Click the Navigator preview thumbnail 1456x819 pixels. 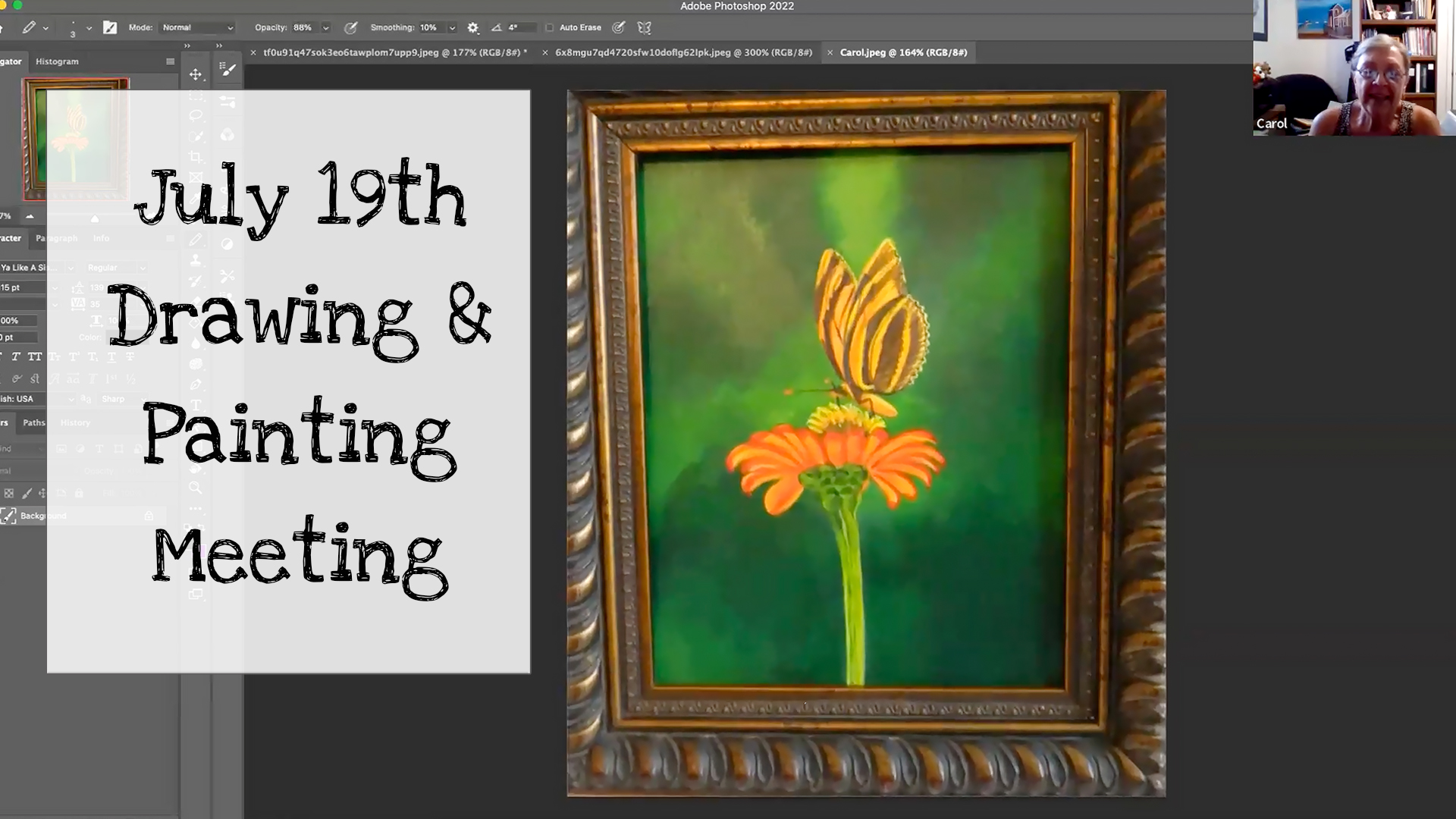(76, 139)
